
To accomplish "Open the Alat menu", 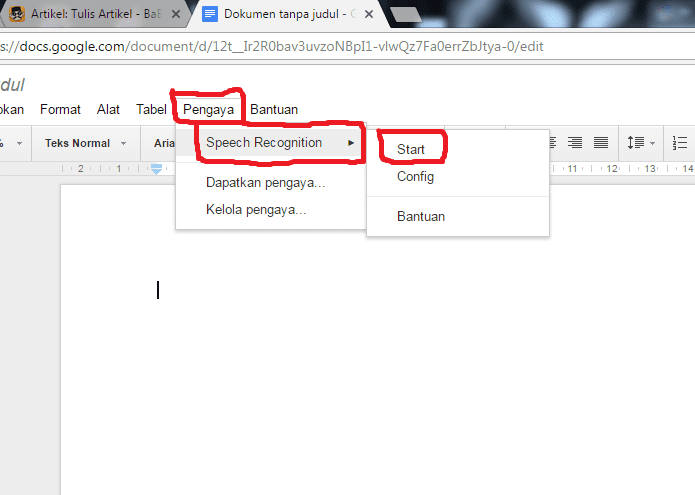I will coord(108,109).
